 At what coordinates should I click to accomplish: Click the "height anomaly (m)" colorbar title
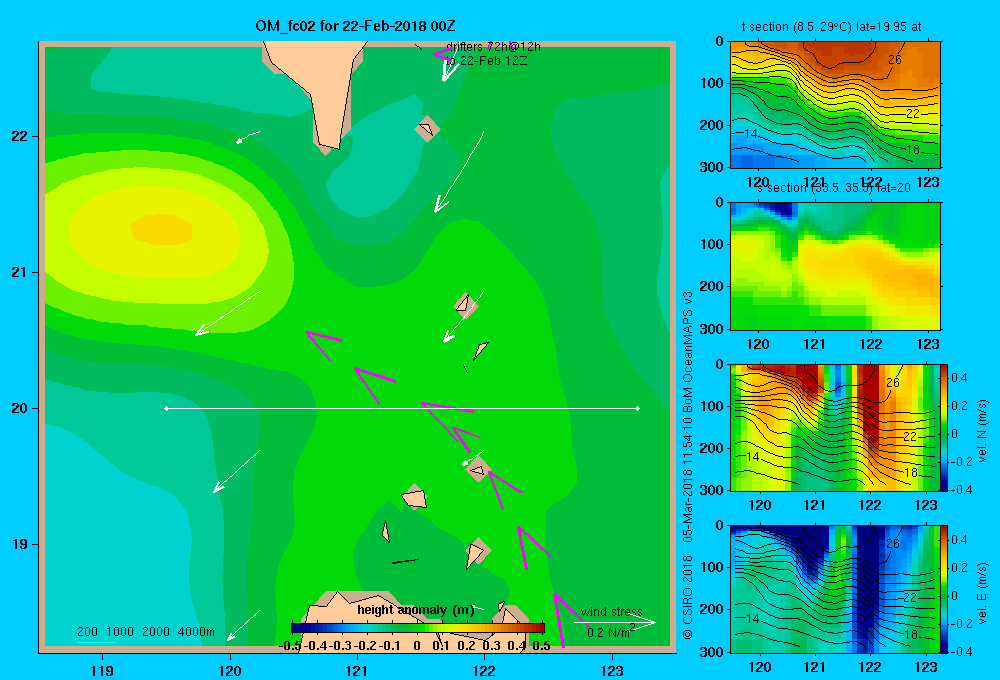pyautogui.click(x=416, y=610)
